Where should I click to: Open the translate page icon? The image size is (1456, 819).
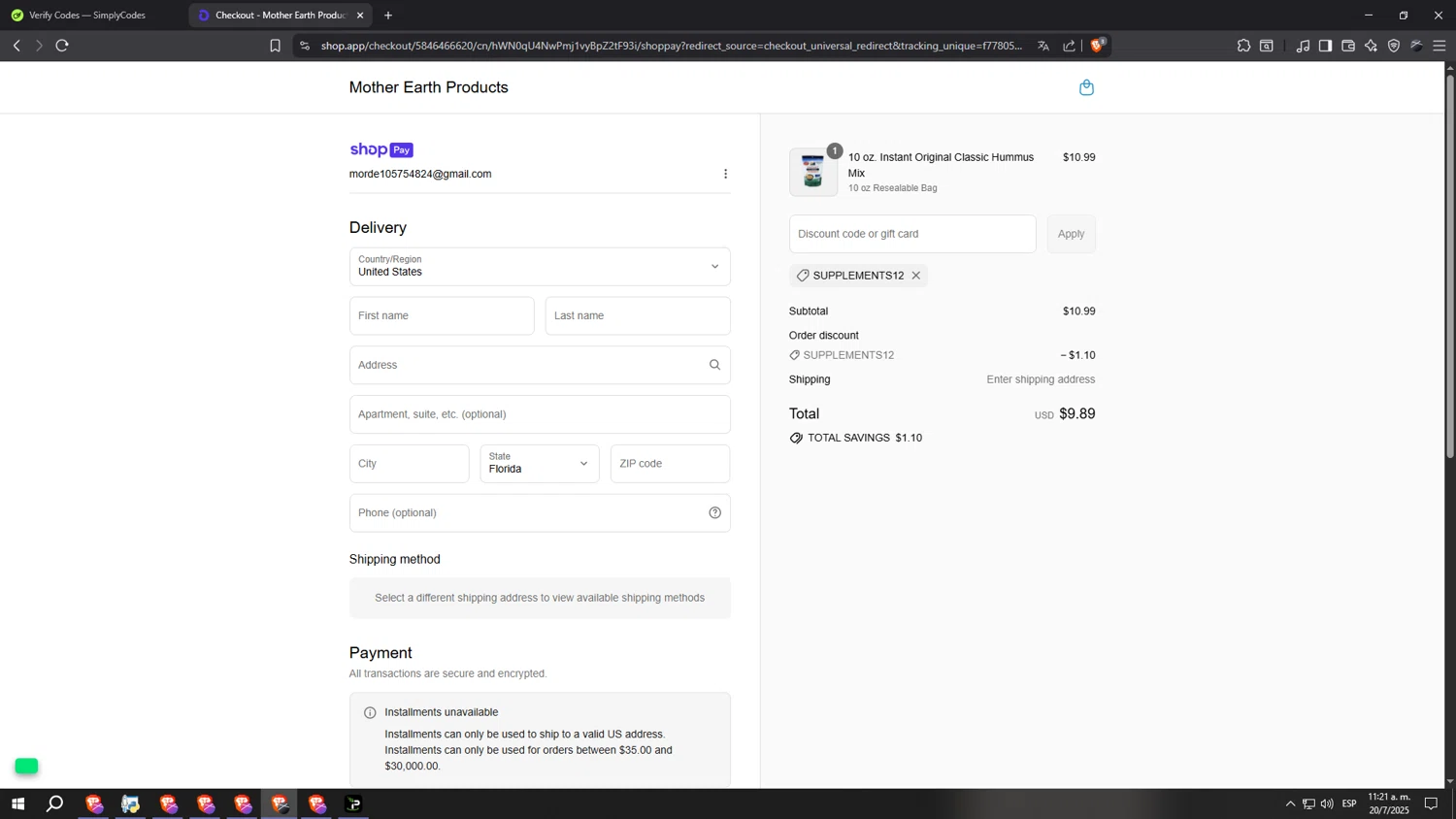pyautogui.click(x=1043, y=46)
